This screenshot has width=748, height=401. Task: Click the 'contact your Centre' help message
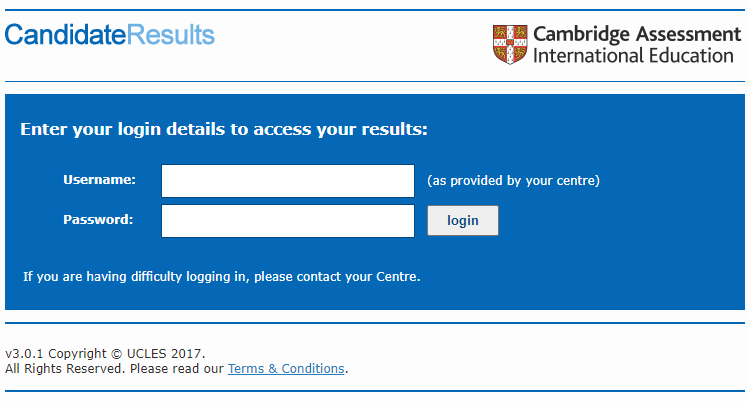pos(222,277)
